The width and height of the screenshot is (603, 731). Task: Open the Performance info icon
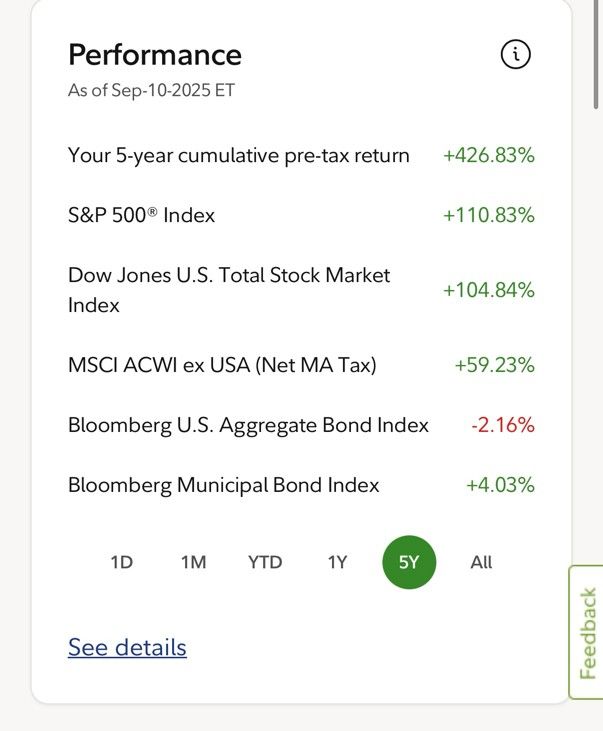pyautogui.click(x=515, y=55)
